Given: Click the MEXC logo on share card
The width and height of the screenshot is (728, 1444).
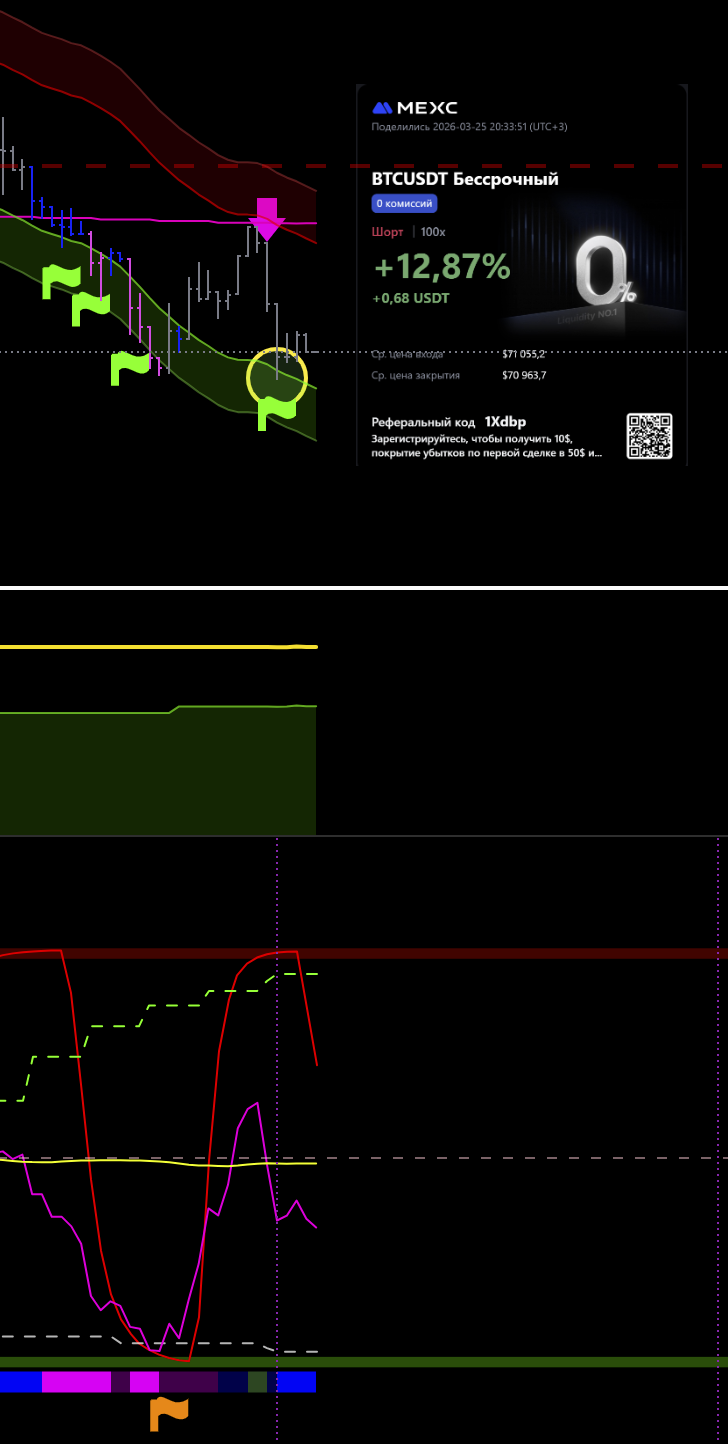Looking at the screenshot, I should pyautogui.click(x=414, y=108).
